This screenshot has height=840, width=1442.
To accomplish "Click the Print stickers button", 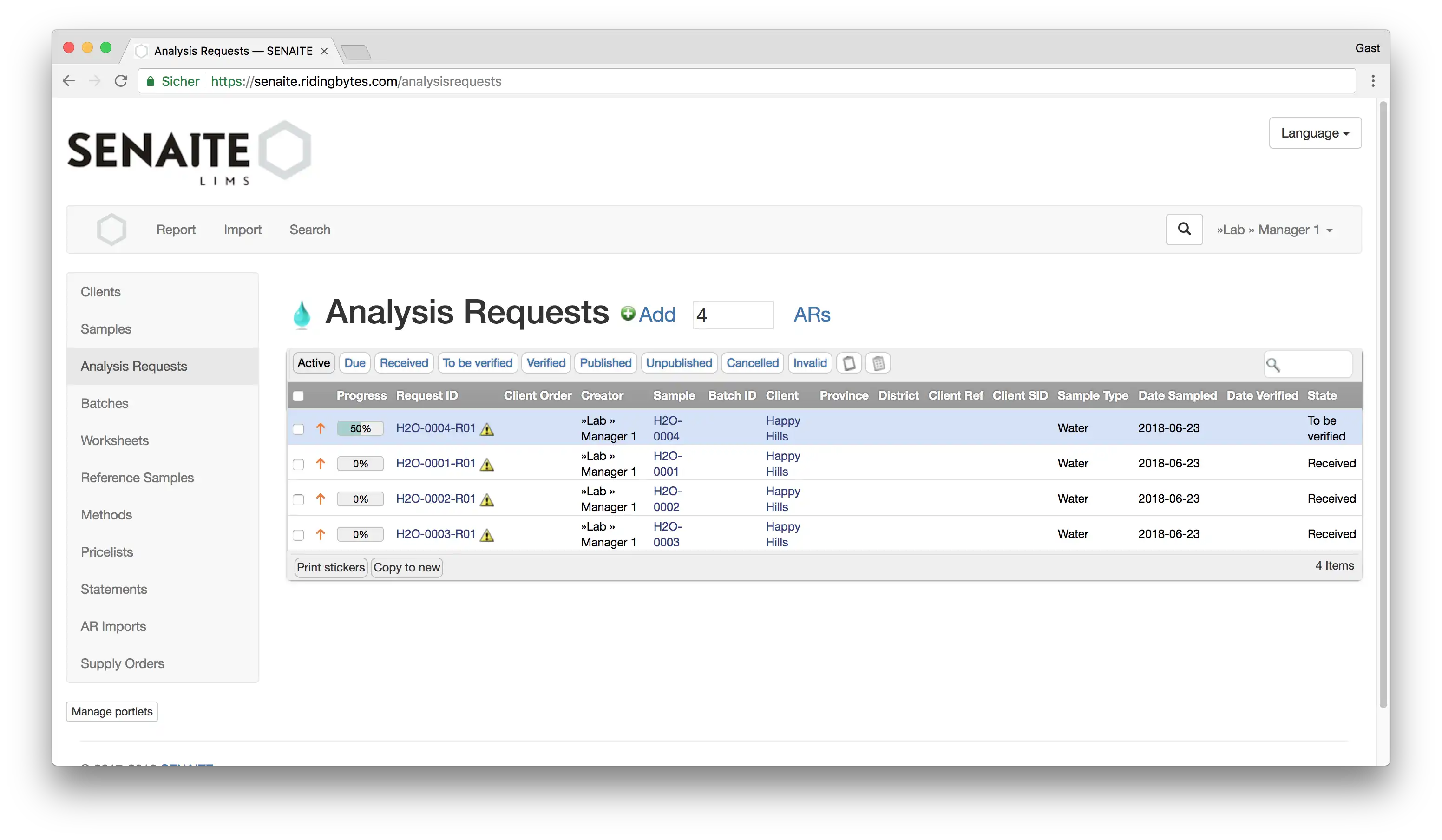I will coord(331,567).
